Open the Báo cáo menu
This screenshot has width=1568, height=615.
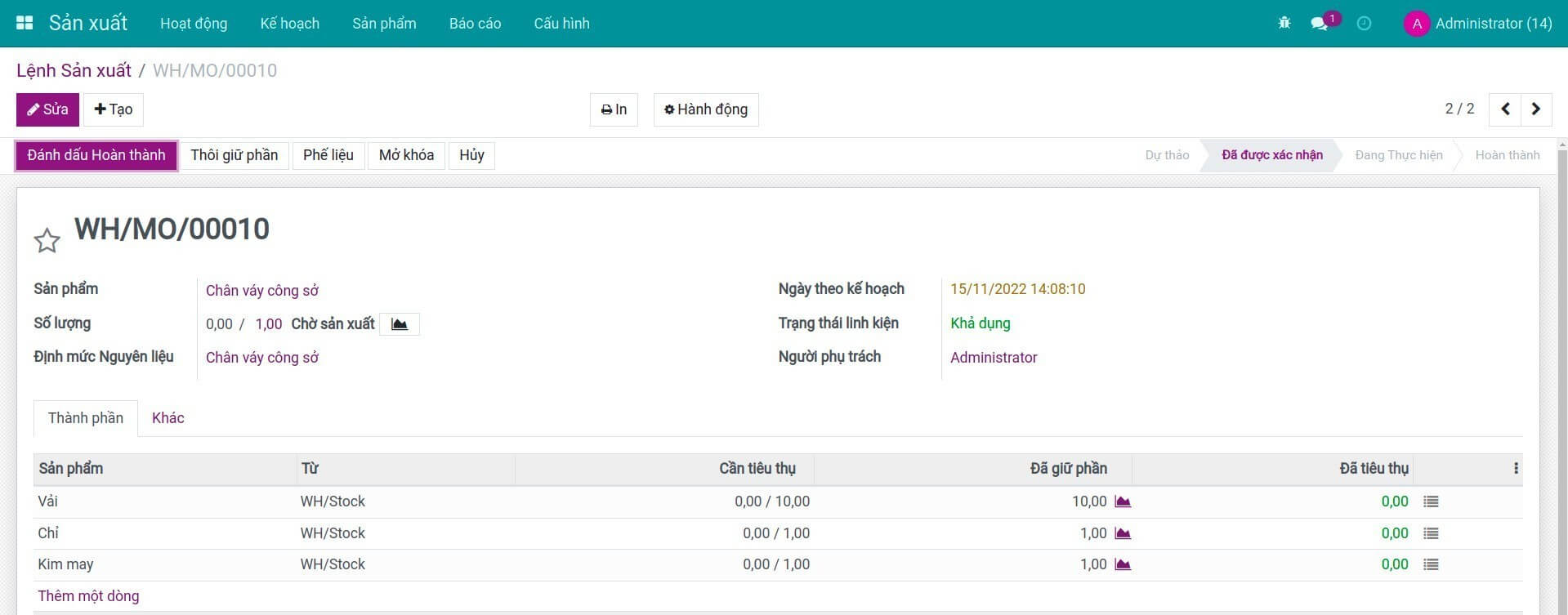(x=475, y=23)
